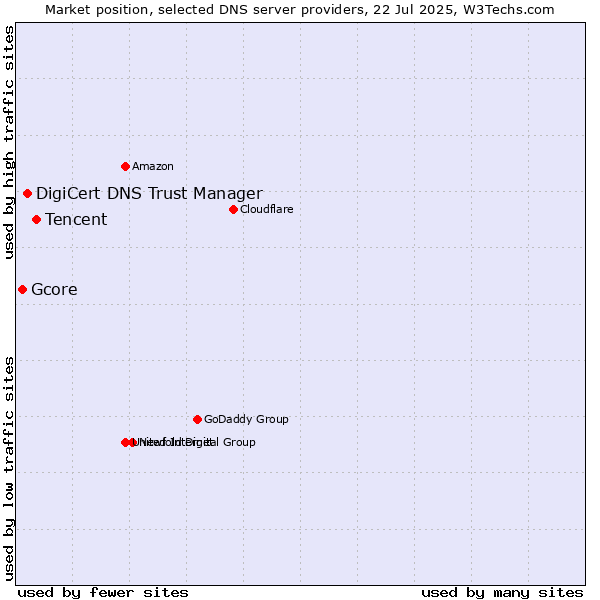Click the 'used by low traffic sites' axis label
The width and height of the screenshot is (600, 600).
tap(9, 469)
